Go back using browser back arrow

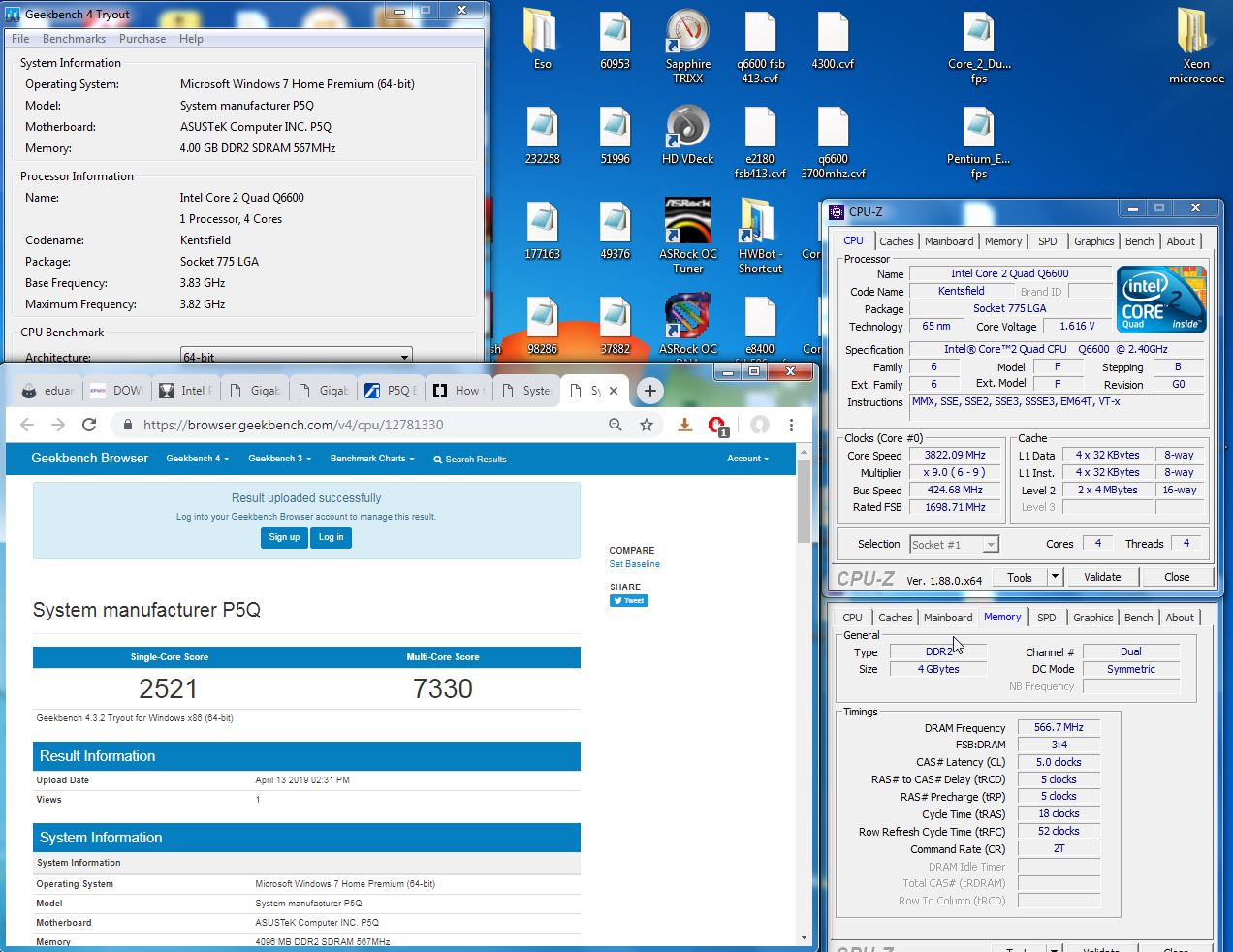[27, 425]
